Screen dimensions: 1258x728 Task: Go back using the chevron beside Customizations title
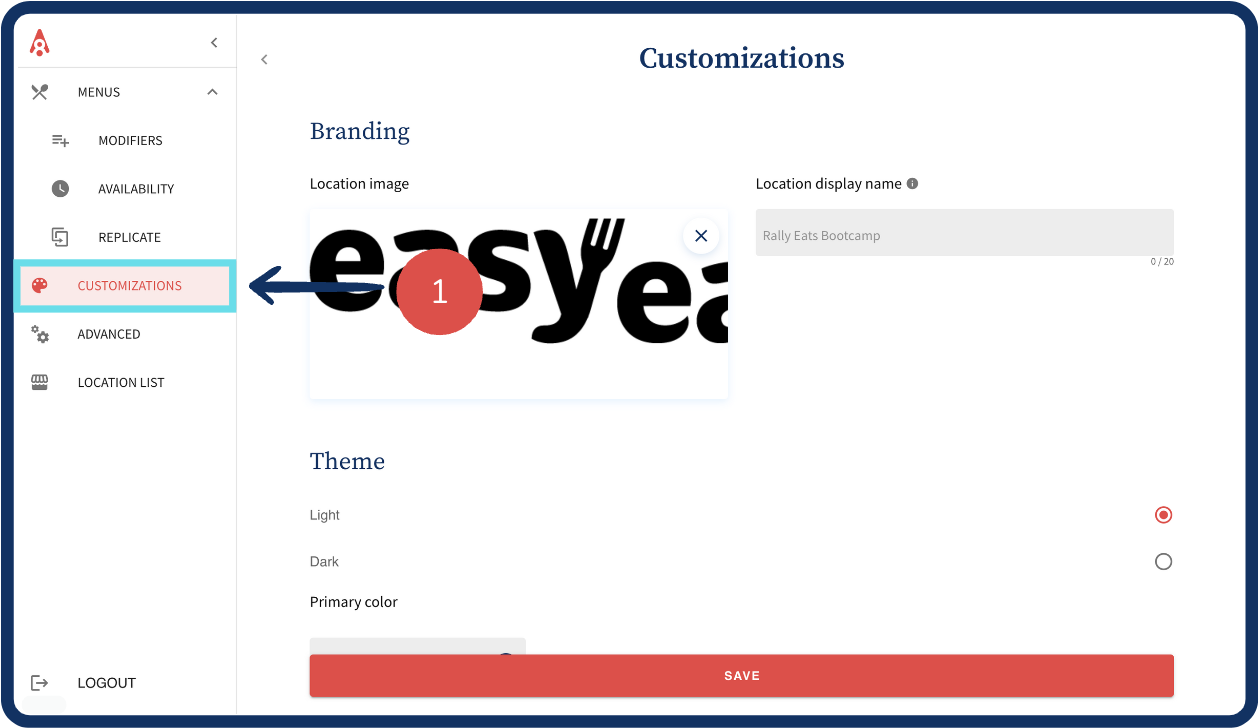click(264, 60)
